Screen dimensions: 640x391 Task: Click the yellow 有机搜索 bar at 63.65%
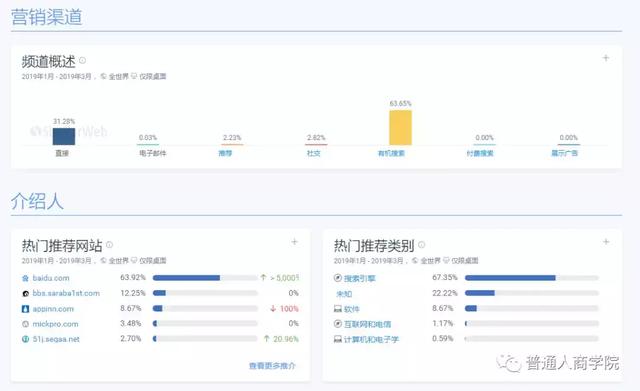click(x=400, y=127)
